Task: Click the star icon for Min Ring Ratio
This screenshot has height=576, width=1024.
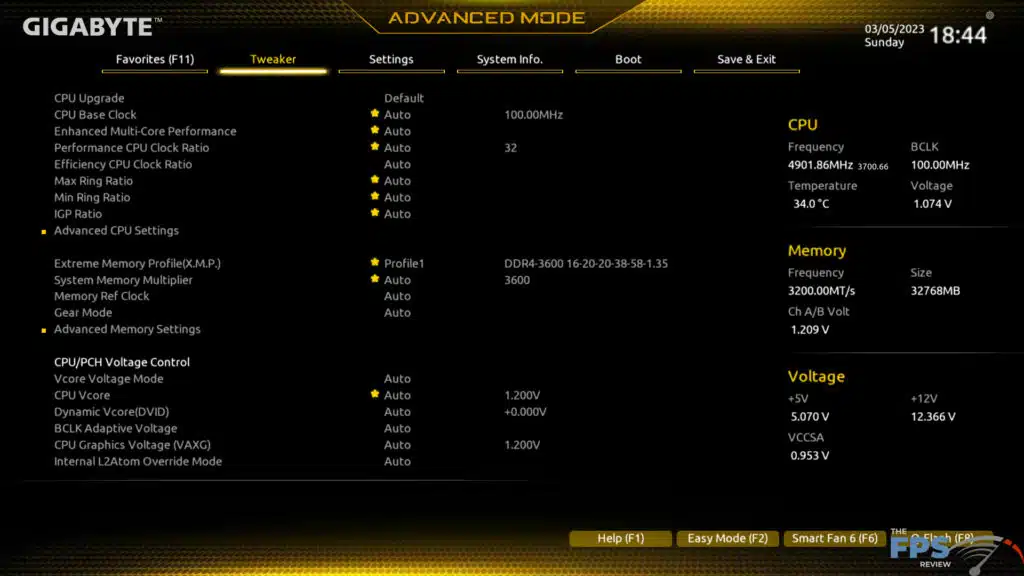Action: (375, 196)
